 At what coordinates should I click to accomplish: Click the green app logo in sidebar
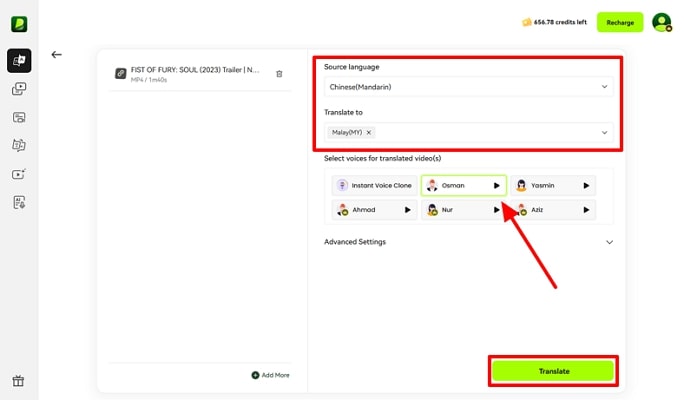(19, 24)
